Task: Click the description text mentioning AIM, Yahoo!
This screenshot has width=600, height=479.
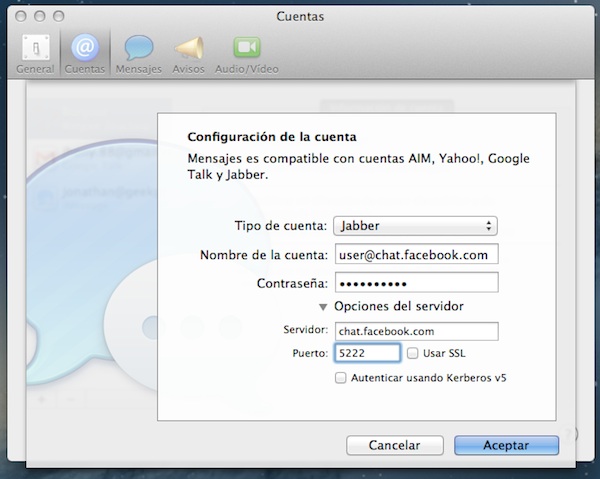Action: (359, 166)
